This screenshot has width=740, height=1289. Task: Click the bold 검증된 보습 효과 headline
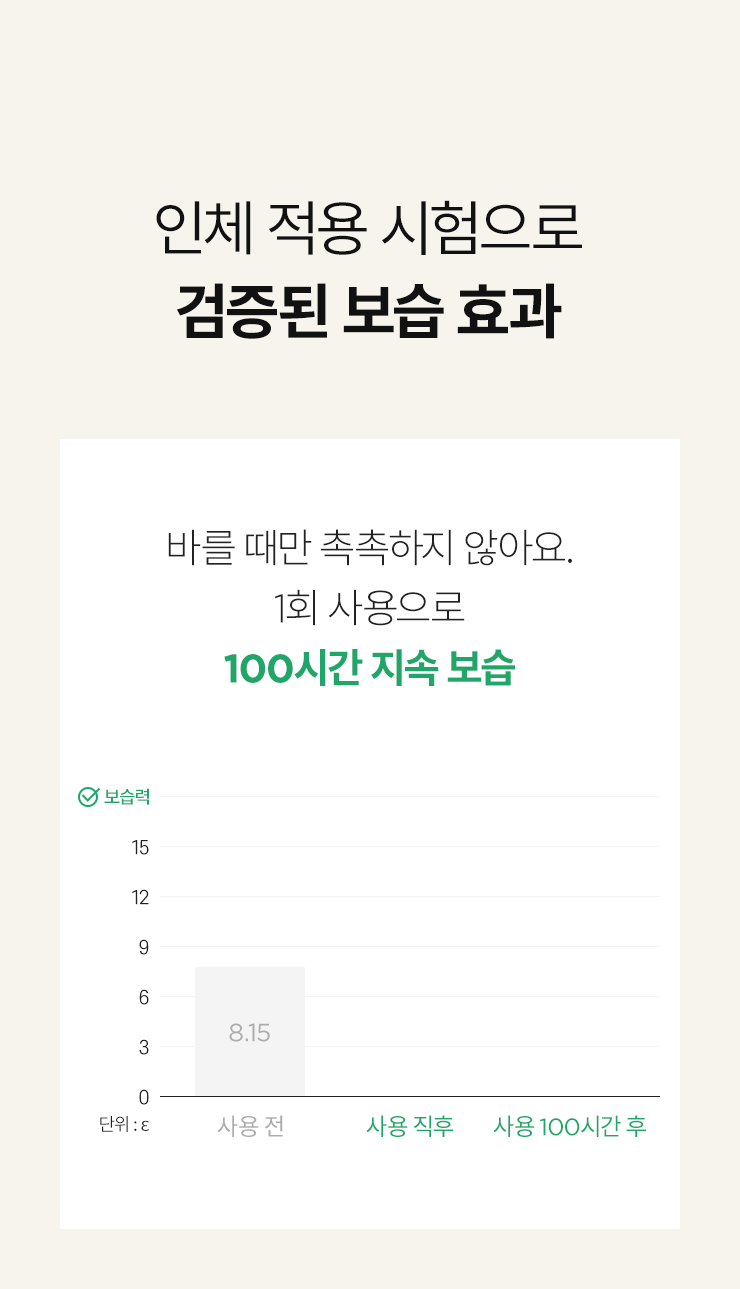(x=369, y=312)
